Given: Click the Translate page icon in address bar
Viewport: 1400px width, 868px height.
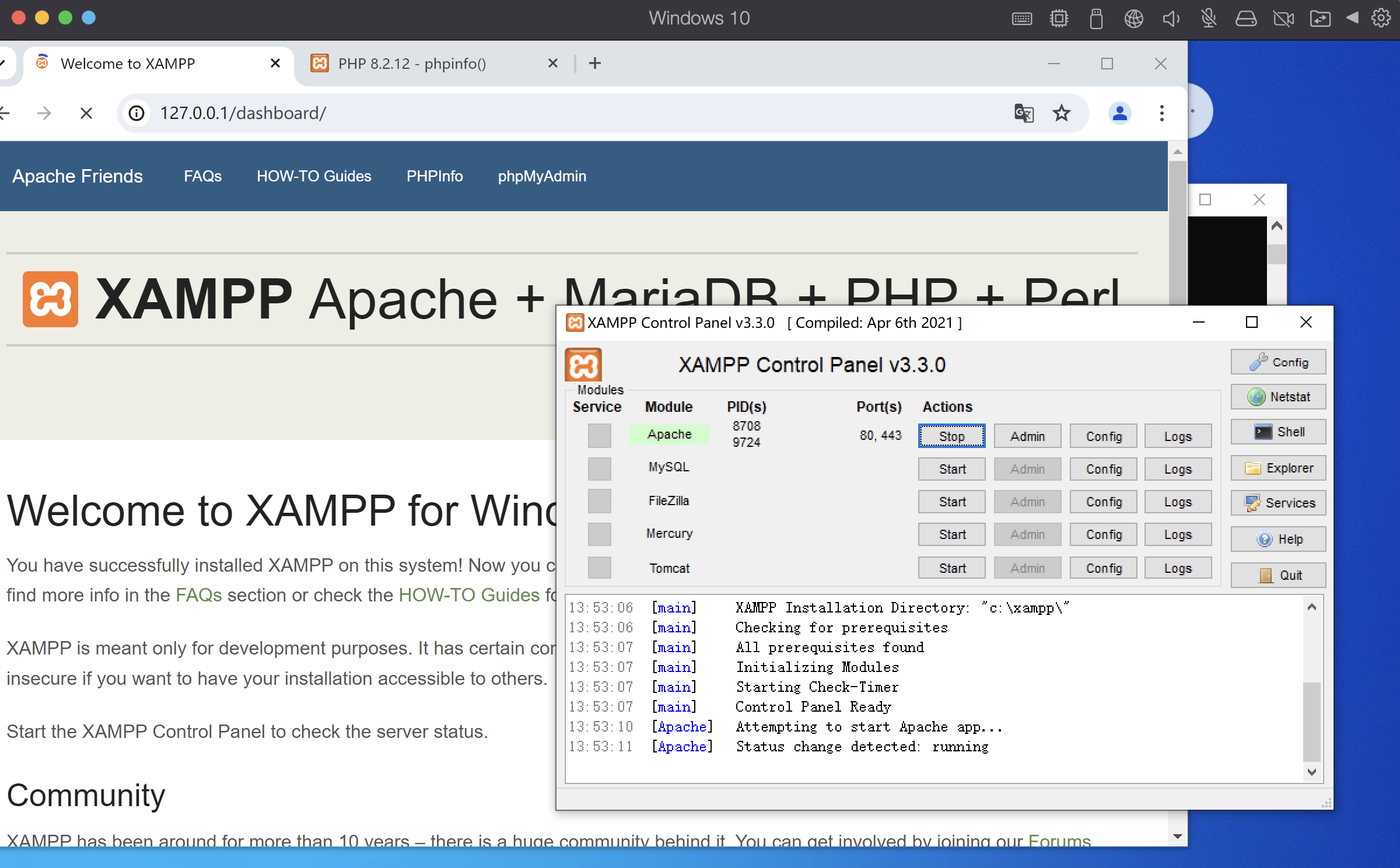Looking at the screenshot, I should tap(1024, 113).
